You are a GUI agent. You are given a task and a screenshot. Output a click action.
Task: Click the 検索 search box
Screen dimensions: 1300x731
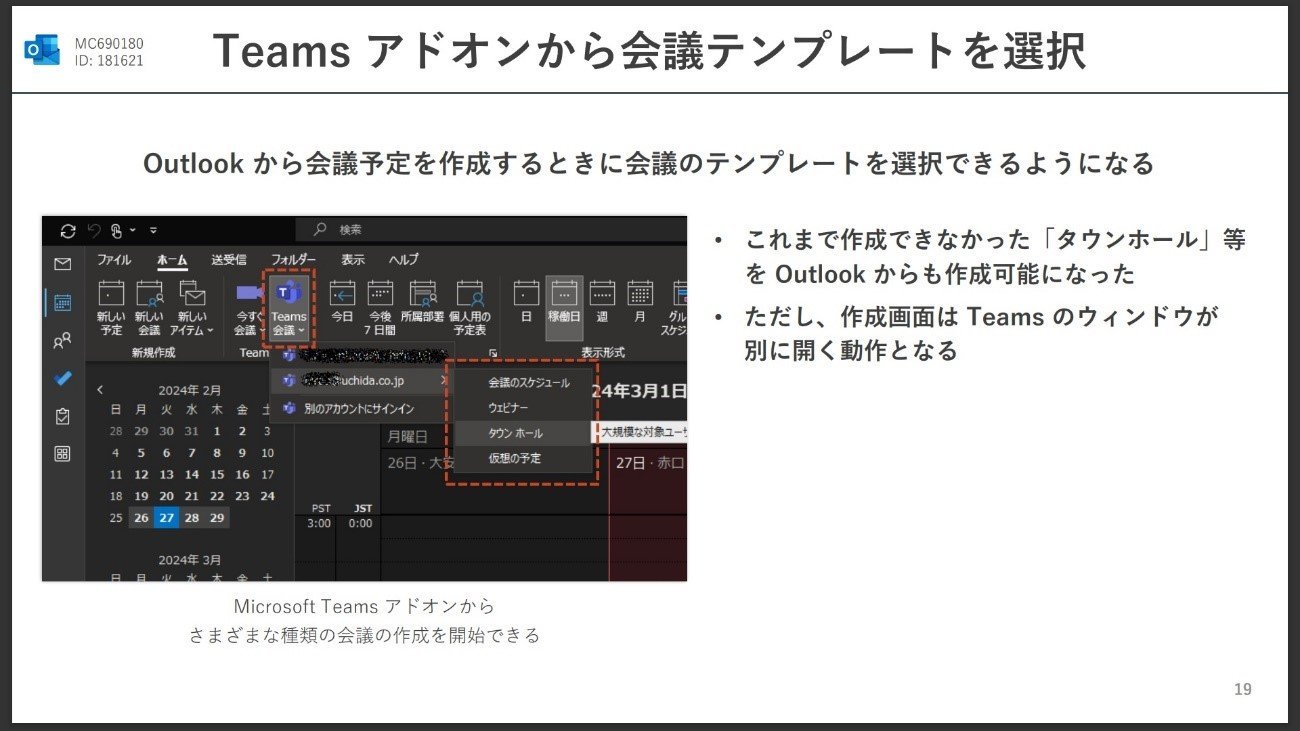coord(491,230)
